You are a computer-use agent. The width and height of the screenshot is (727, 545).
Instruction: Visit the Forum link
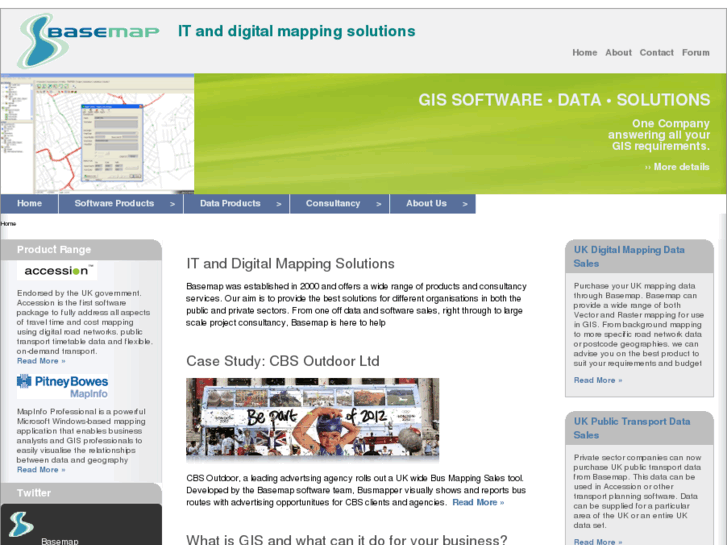[x=695, y=52]
